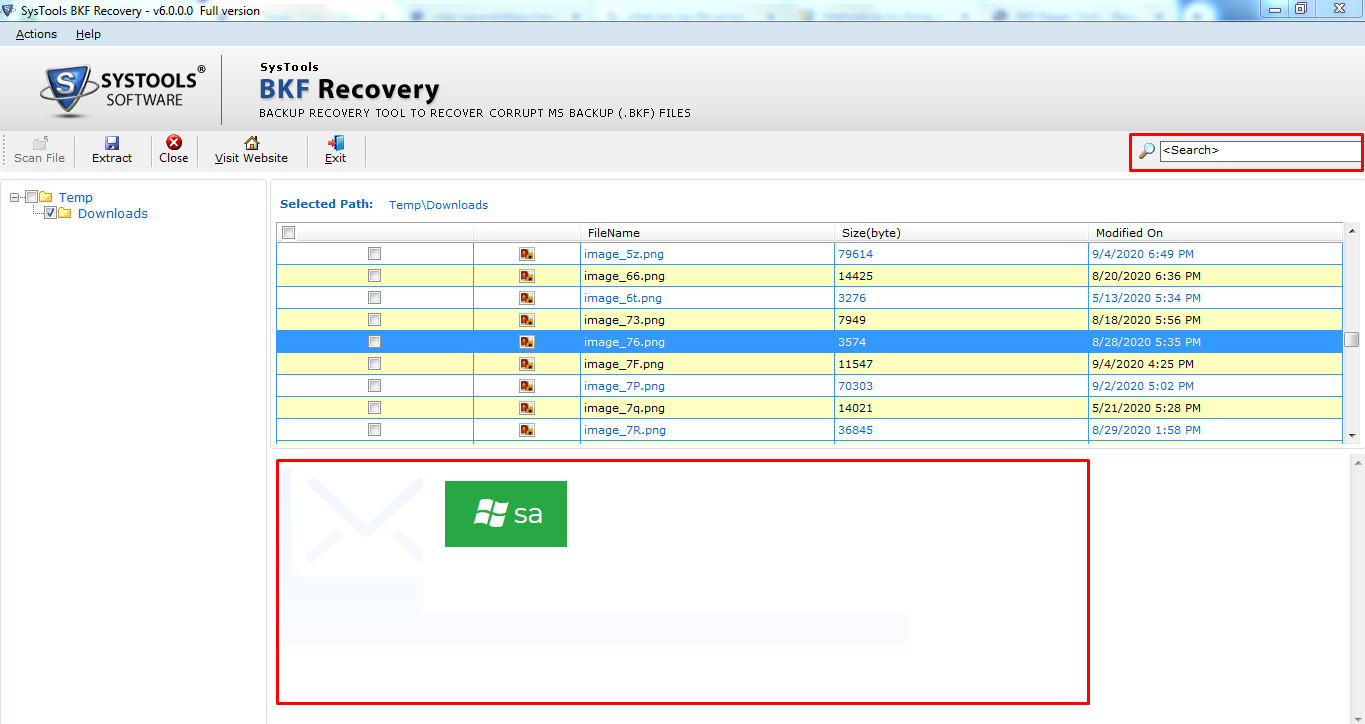Select Temp in the folder tree
Screen dimensions: 1365x724
[76, 197]
